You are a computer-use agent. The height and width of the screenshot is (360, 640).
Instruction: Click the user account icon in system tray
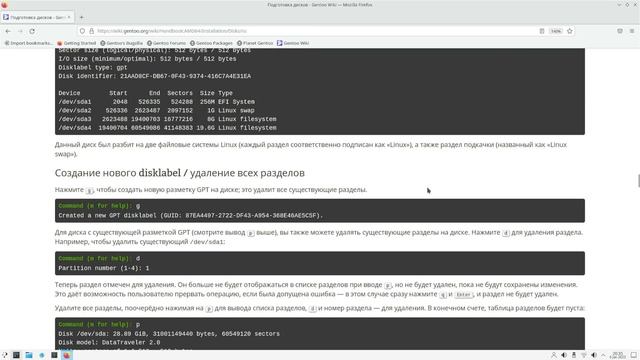[554, 355]
